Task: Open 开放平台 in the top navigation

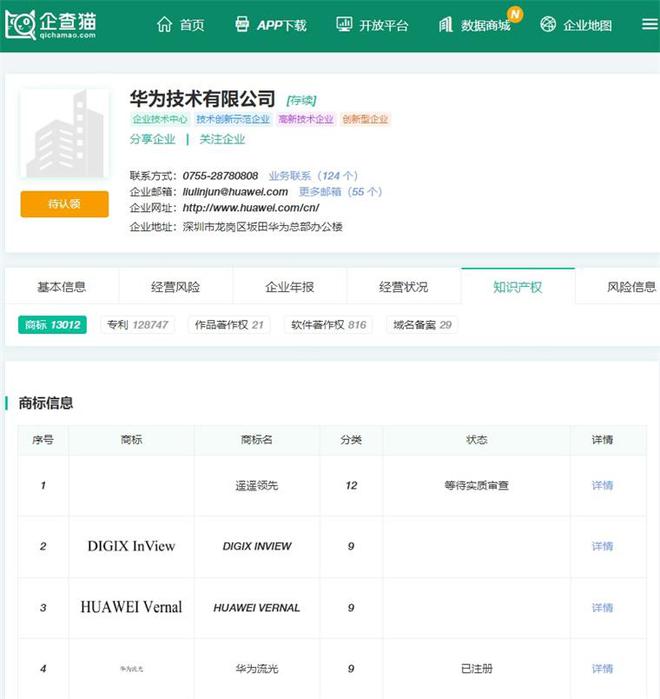Action: click(384, 25)
